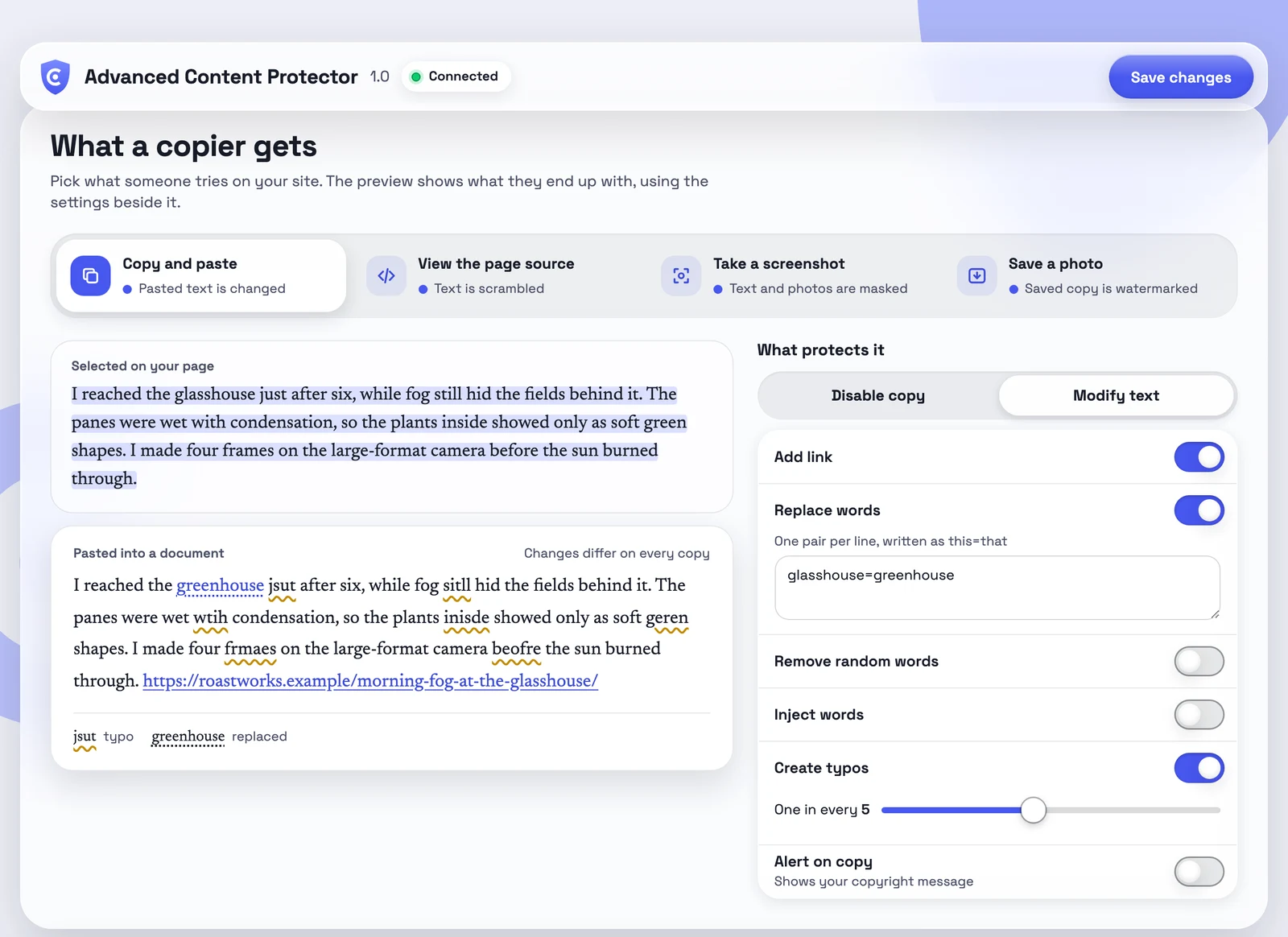Click the resize grip of the replace words box
The width and height of the screenshot is (1288, 937).
[1214, 613]
